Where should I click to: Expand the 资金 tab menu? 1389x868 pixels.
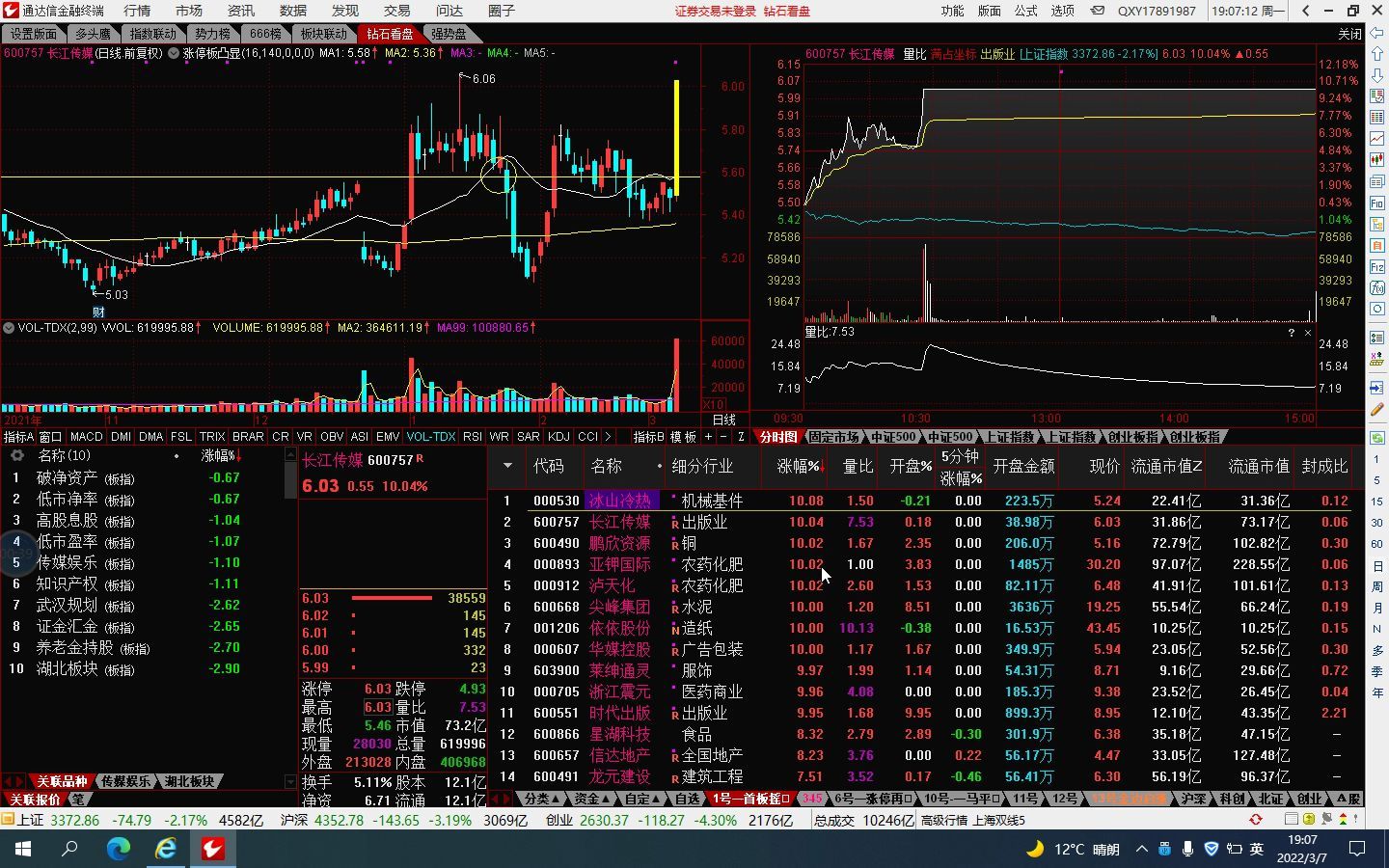click(x=592, y=799)
